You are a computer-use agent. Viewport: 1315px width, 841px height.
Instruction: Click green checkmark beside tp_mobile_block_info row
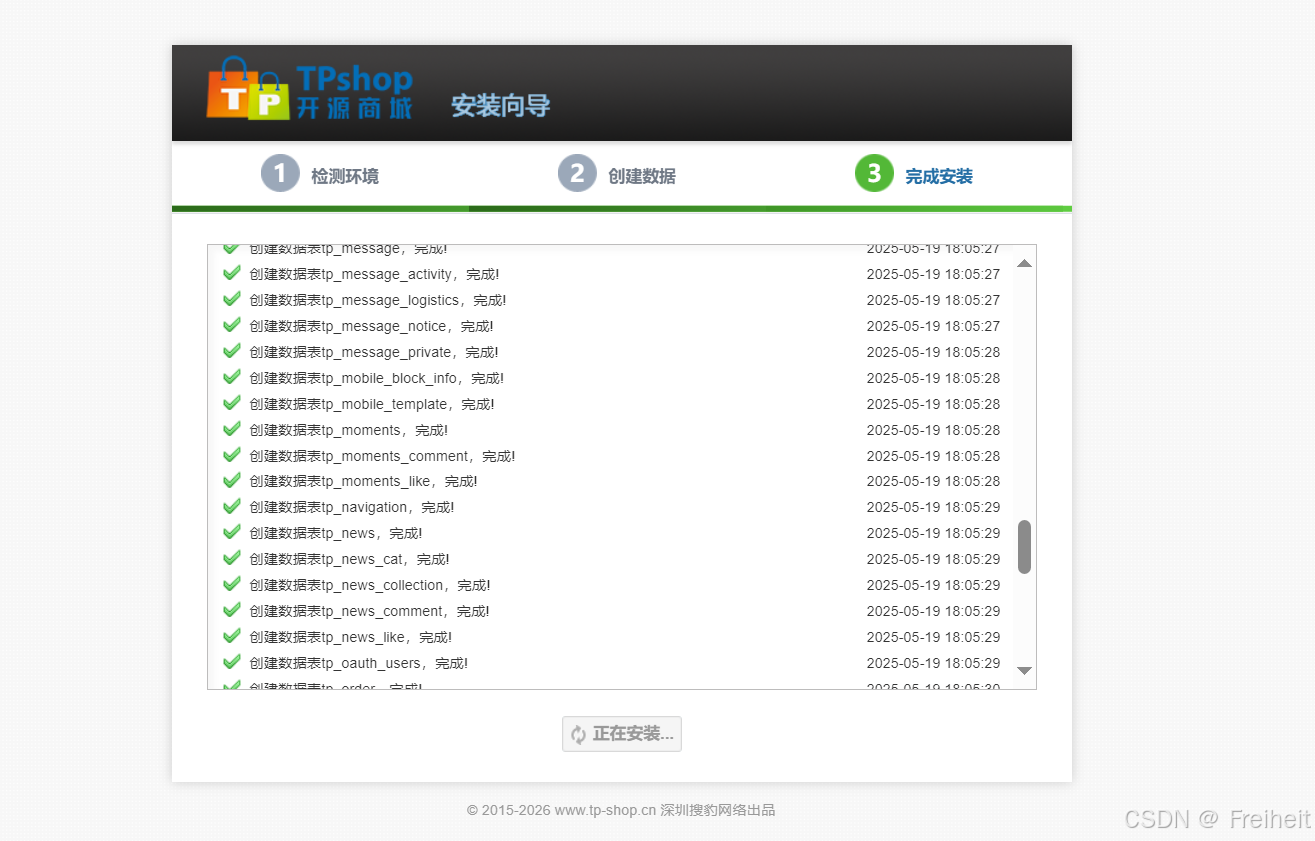232,377
